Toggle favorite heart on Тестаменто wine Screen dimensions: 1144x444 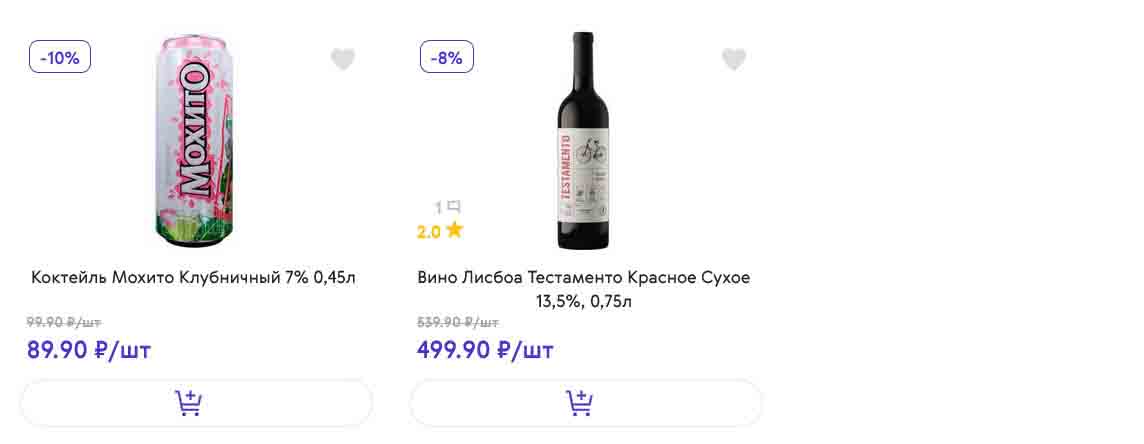(734, 60)
